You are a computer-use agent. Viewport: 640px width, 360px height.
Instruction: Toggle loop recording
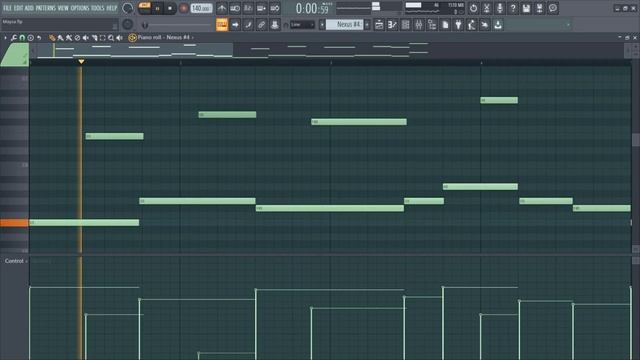[275, 8]
